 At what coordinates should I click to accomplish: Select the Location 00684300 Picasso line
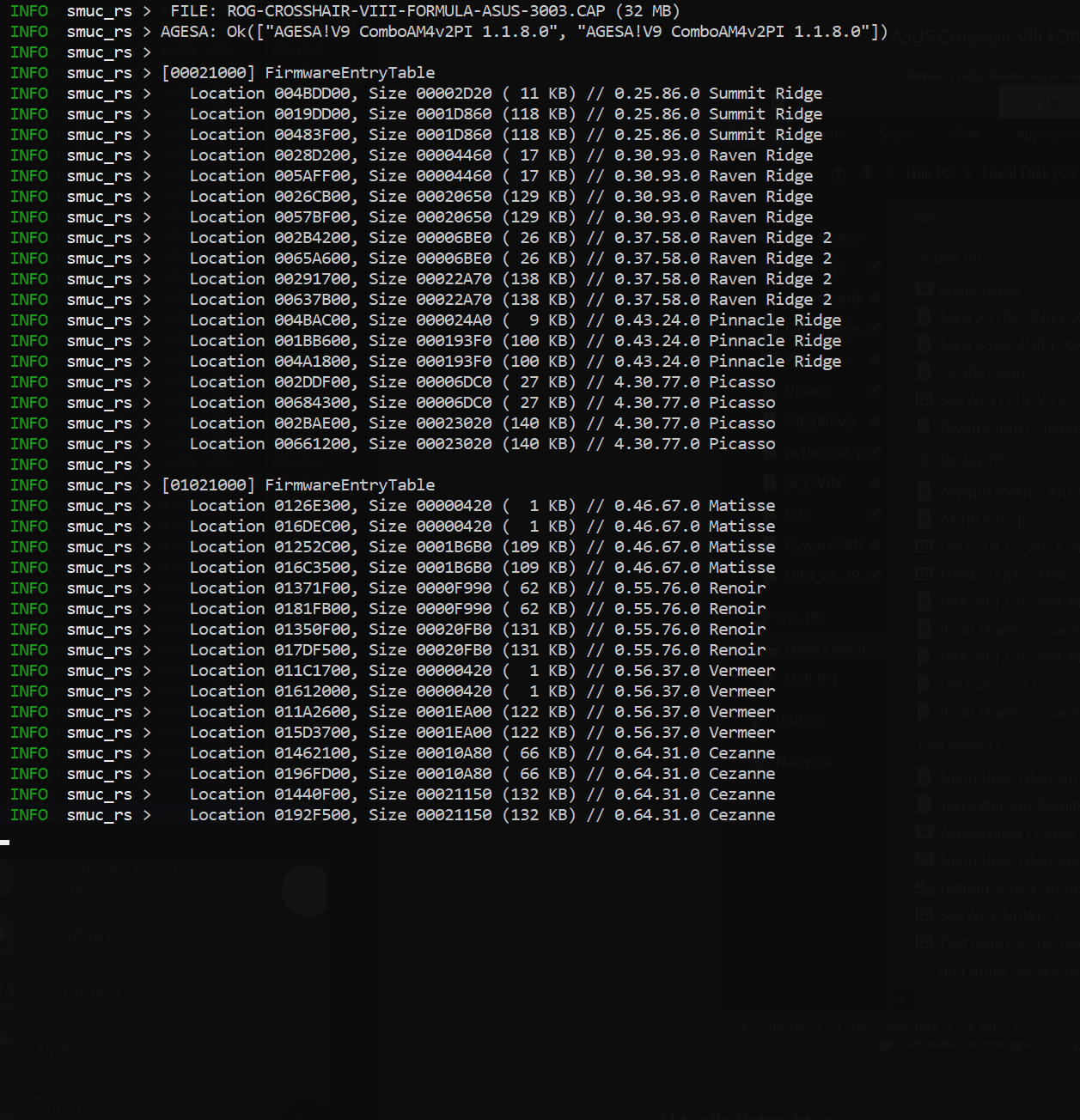click(393, 403)
